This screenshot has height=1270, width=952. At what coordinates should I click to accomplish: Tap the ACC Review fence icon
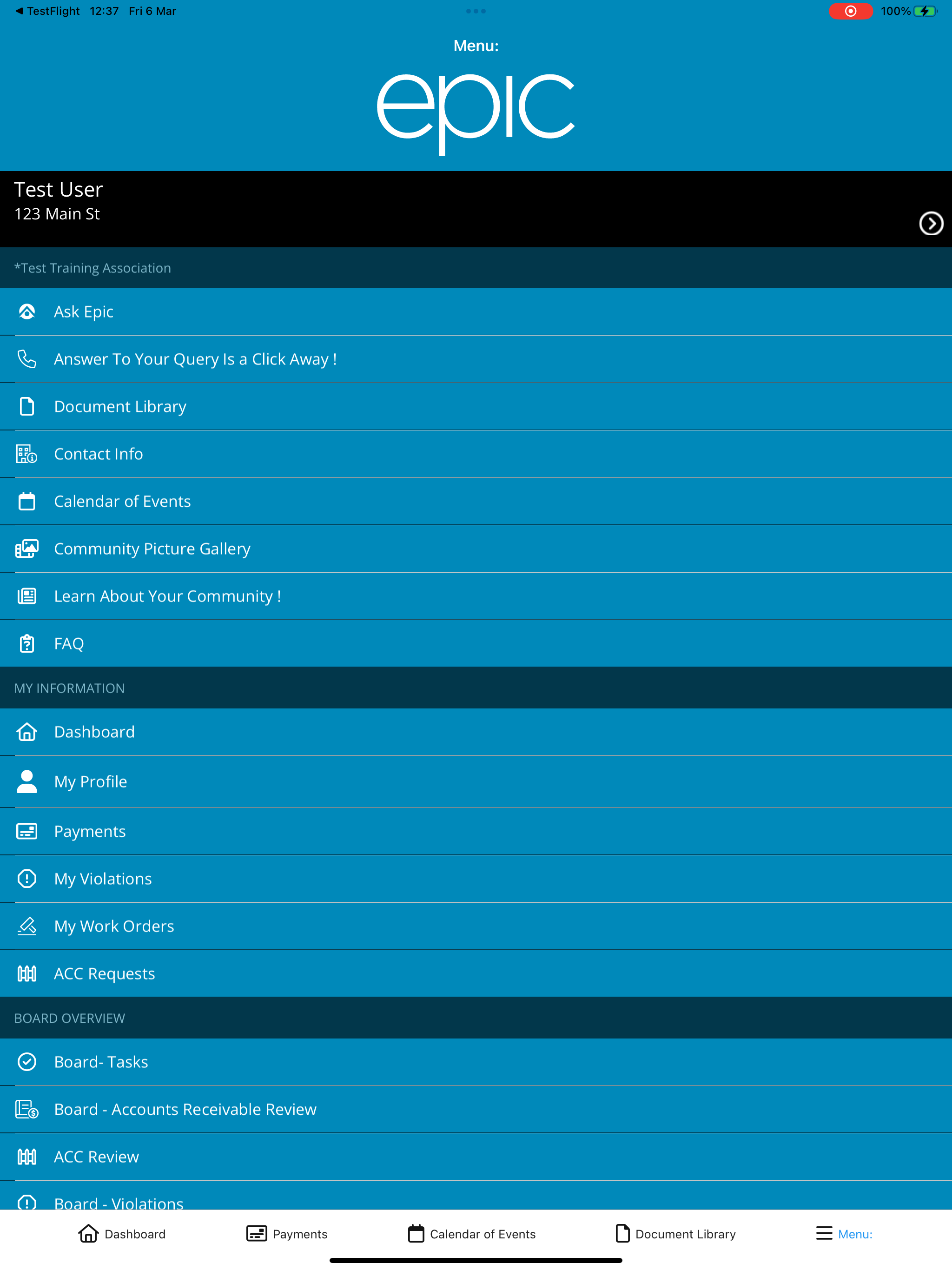(x=27, y=1156)
